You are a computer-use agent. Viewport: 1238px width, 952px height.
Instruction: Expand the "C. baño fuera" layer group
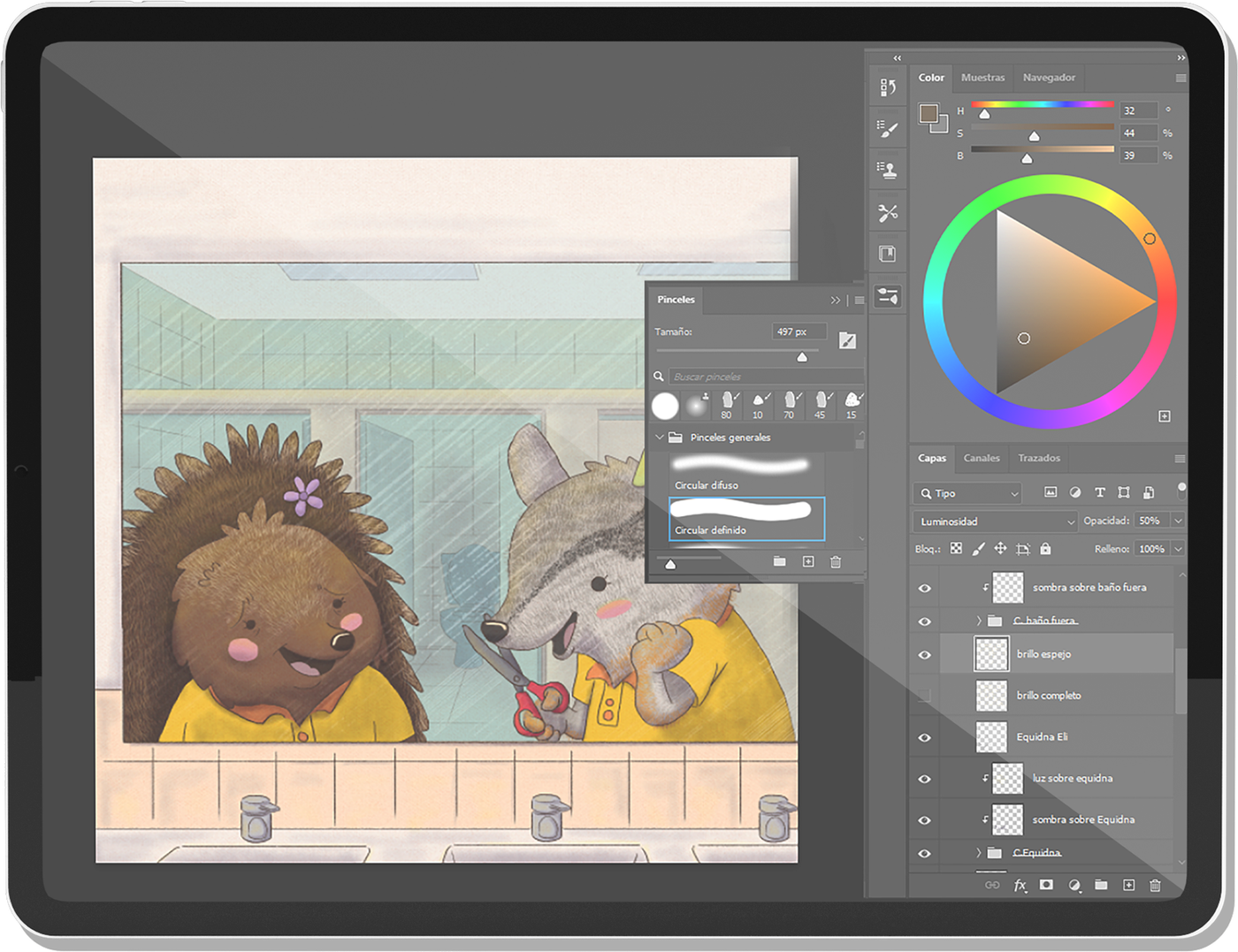(x=978, y=621)
